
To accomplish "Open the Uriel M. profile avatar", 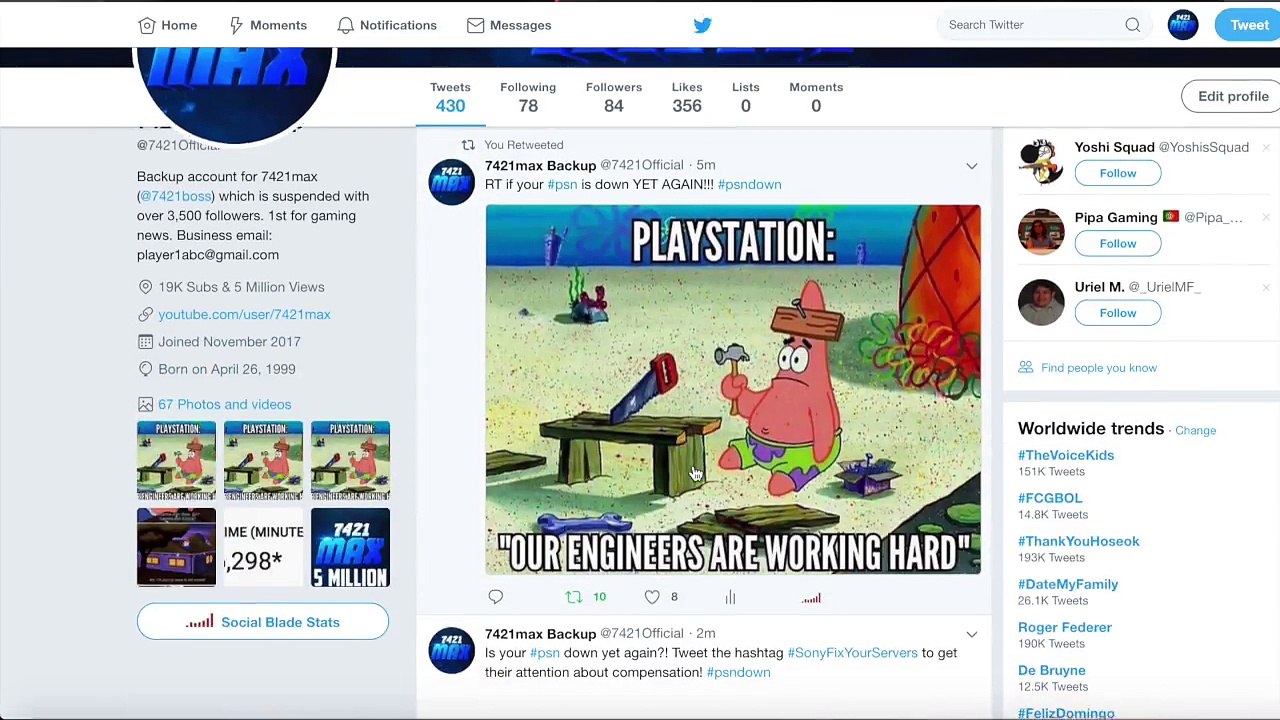I will pos(1041,302).
